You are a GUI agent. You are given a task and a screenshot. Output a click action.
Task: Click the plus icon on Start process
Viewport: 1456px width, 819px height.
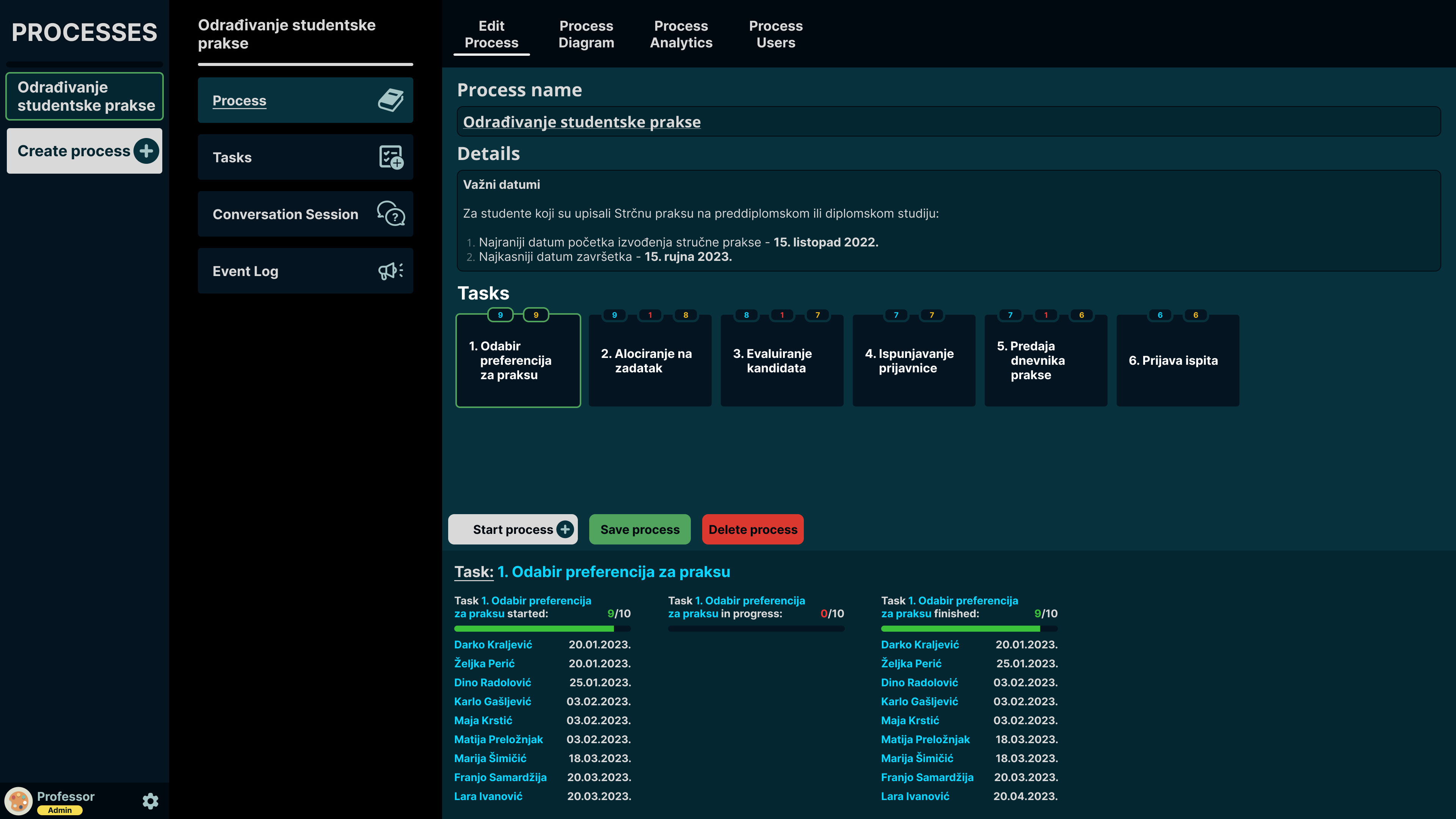tap(565, 529)
